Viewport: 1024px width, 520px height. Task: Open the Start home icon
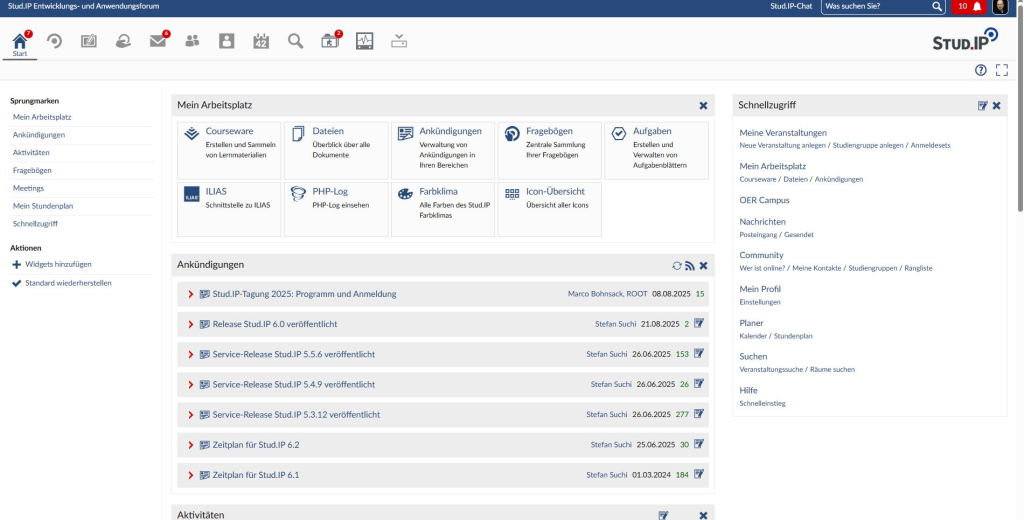[x=20, y=42]
